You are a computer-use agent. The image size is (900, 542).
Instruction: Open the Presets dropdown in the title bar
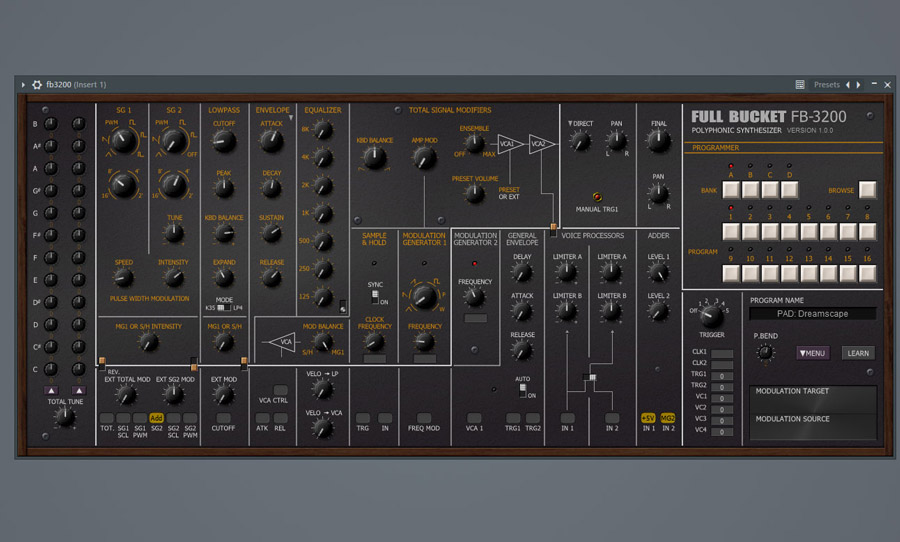pyautogui.click(x=827, y=85)
